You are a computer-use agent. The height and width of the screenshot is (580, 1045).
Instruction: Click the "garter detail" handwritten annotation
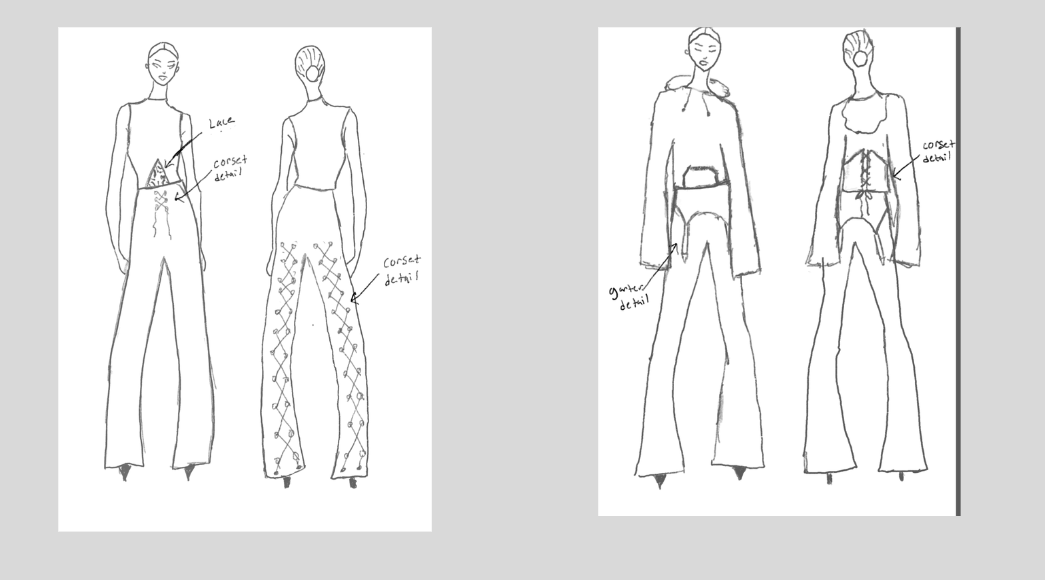coord(628,296)
